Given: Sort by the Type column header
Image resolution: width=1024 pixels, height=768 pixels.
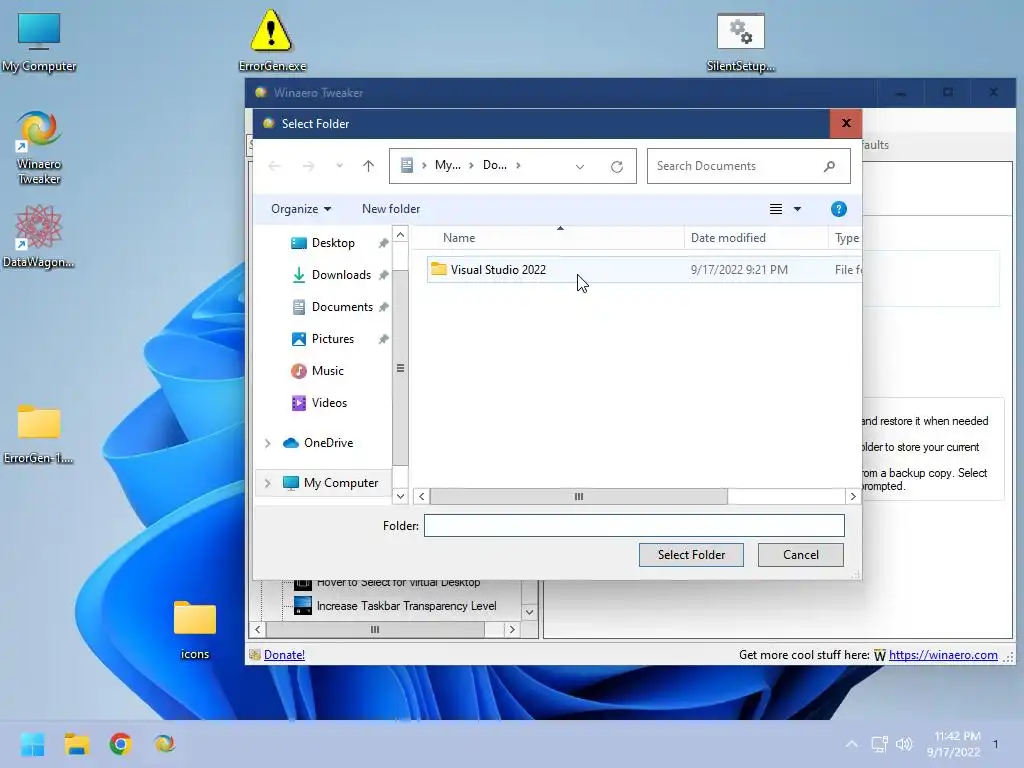Looking at the screenshot, I should click(846, 238).
